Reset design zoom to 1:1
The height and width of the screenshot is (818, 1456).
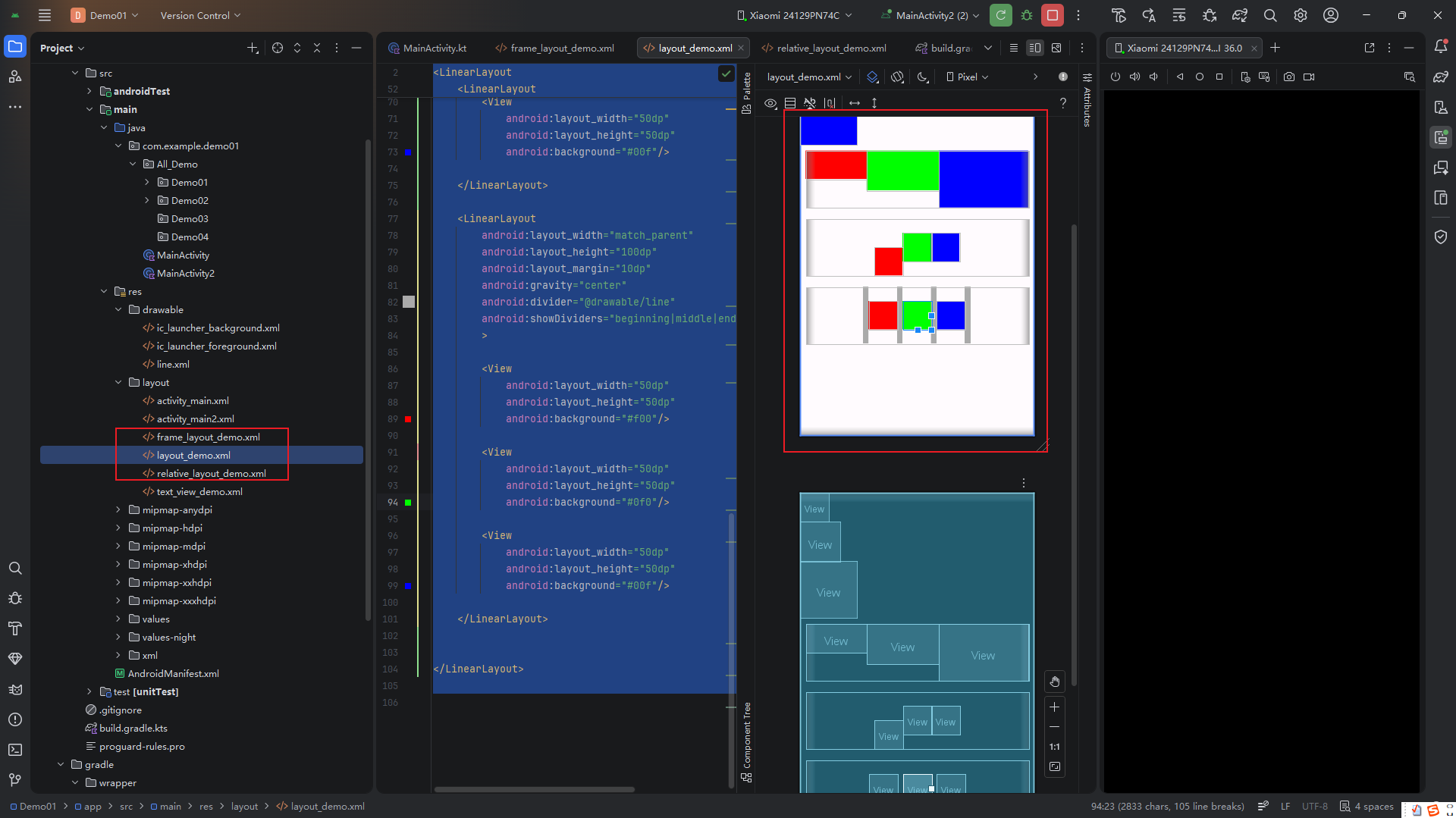pyautogui.click(x=1055, y=747)
